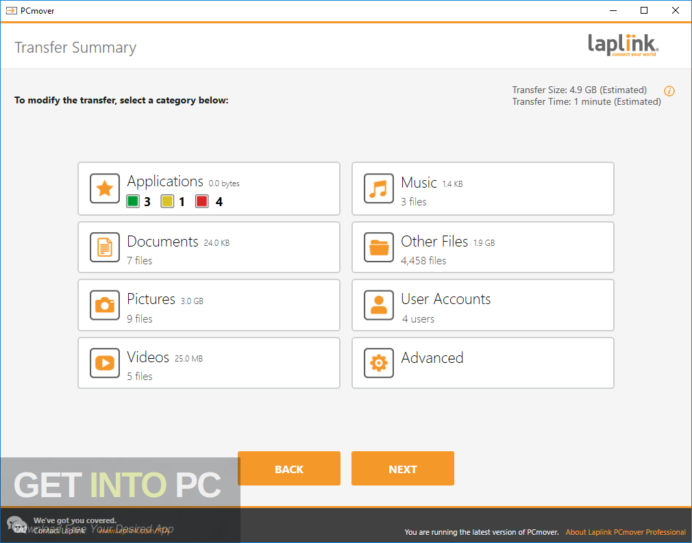
Task: Select the Pictures category title
Action: coord(151,299)
